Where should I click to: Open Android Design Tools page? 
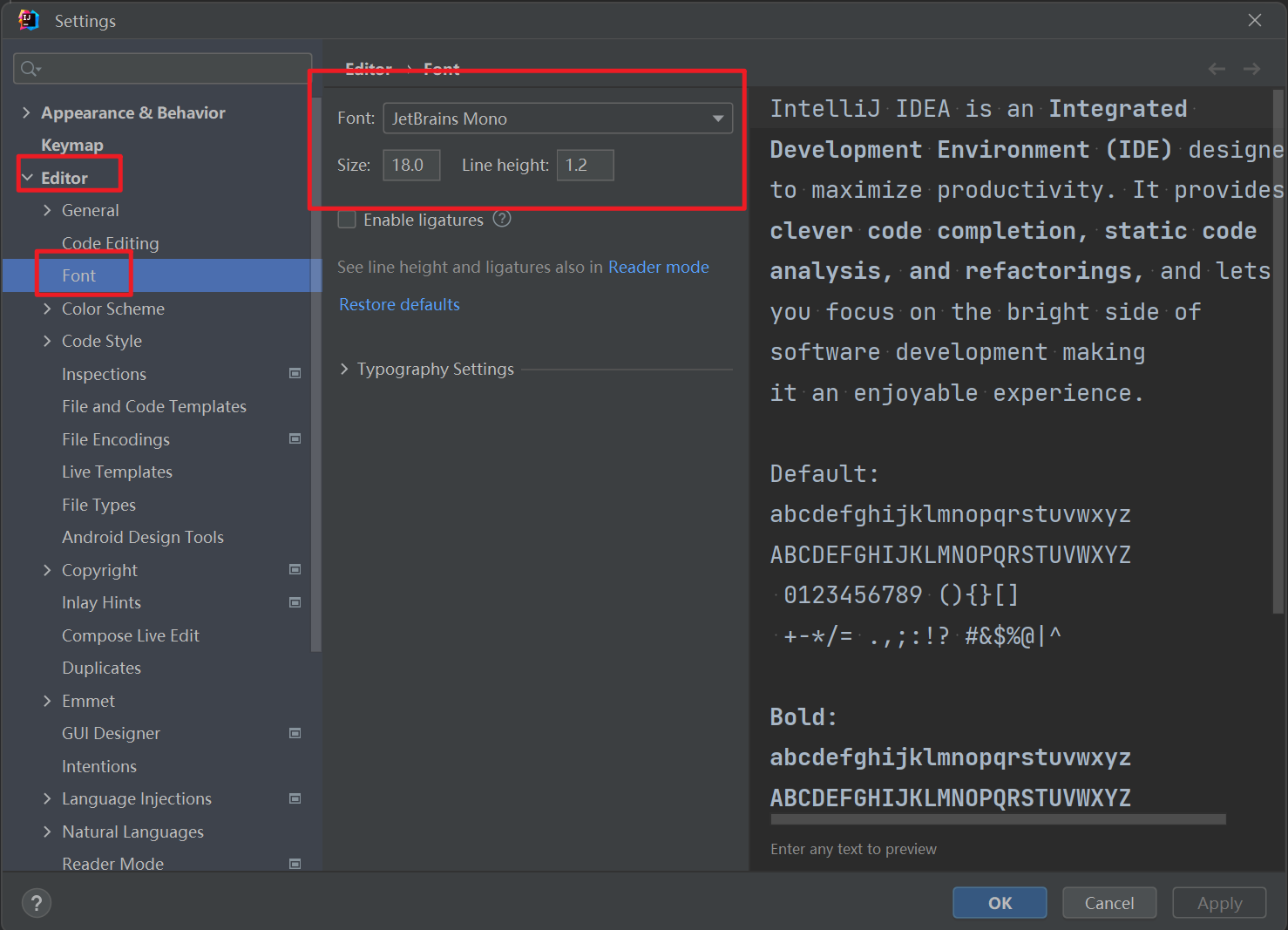[143, 537]
